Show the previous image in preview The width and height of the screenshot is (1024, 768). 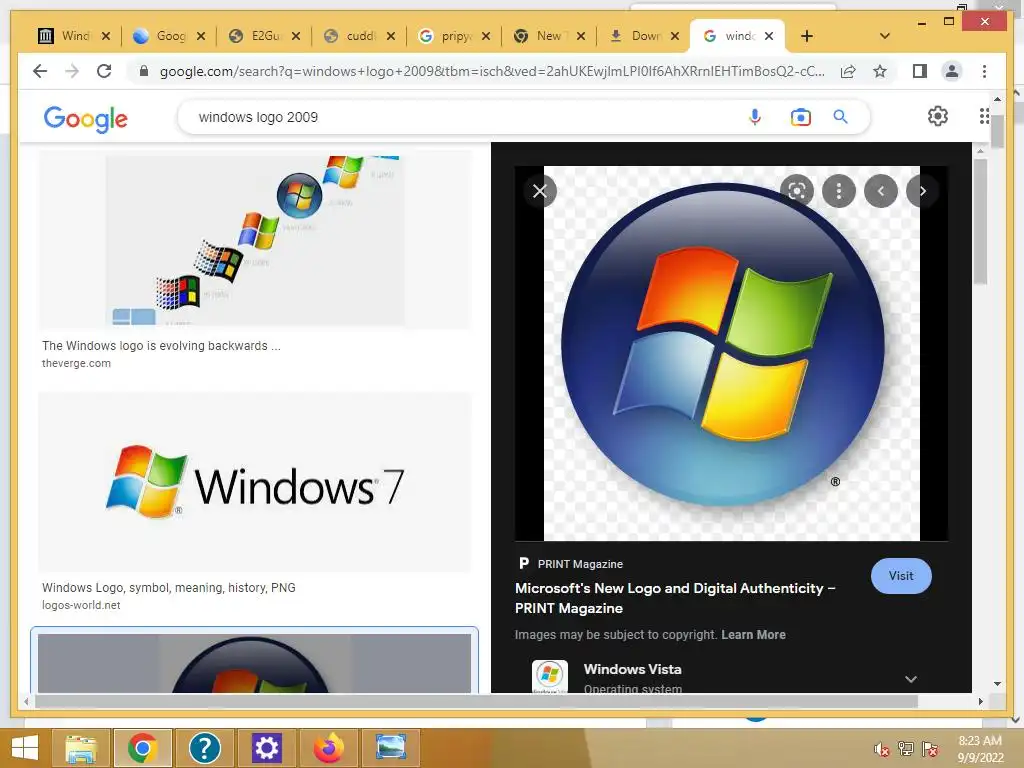click(880, 191)
